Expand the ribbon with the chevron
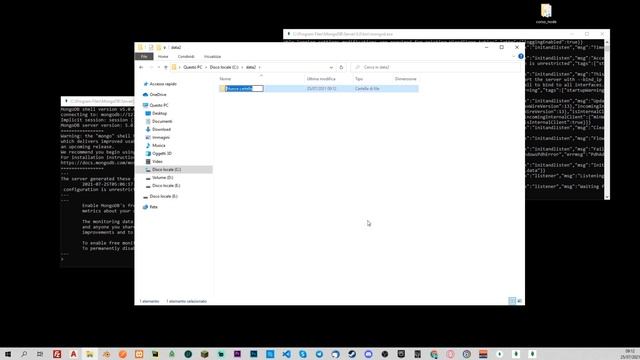This screenshot has height=360, width=640. (513, 56)
